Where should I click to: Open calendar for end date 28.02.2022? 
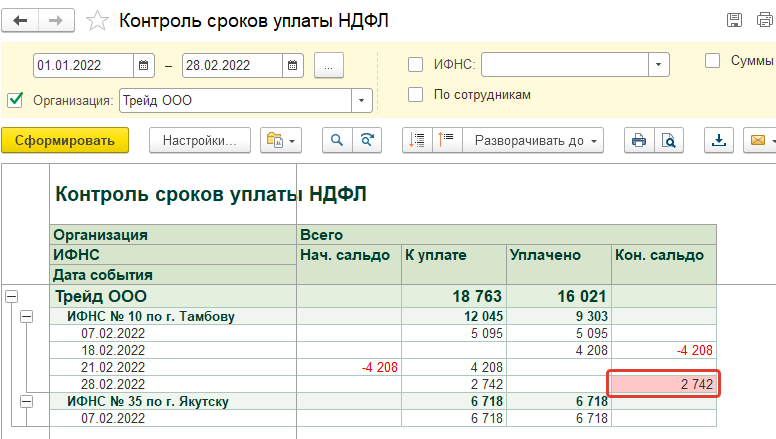[x=292, y=65]
